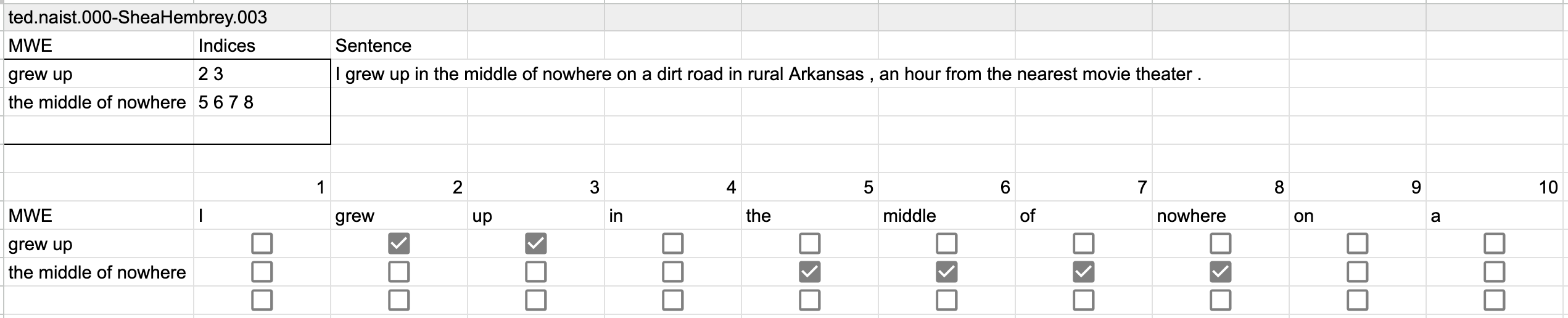Click the 'Sentence' header cell

tap(398, 46)
